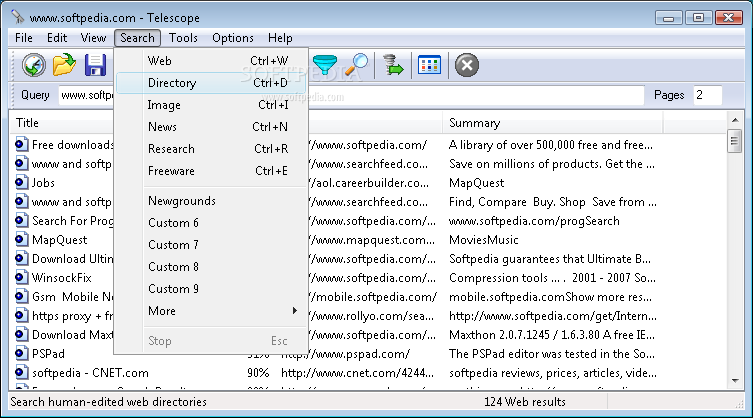This screenshot has width=753, height=418.
Task: Click the scrollbar up arrow
Action: [x=735, y=120]
